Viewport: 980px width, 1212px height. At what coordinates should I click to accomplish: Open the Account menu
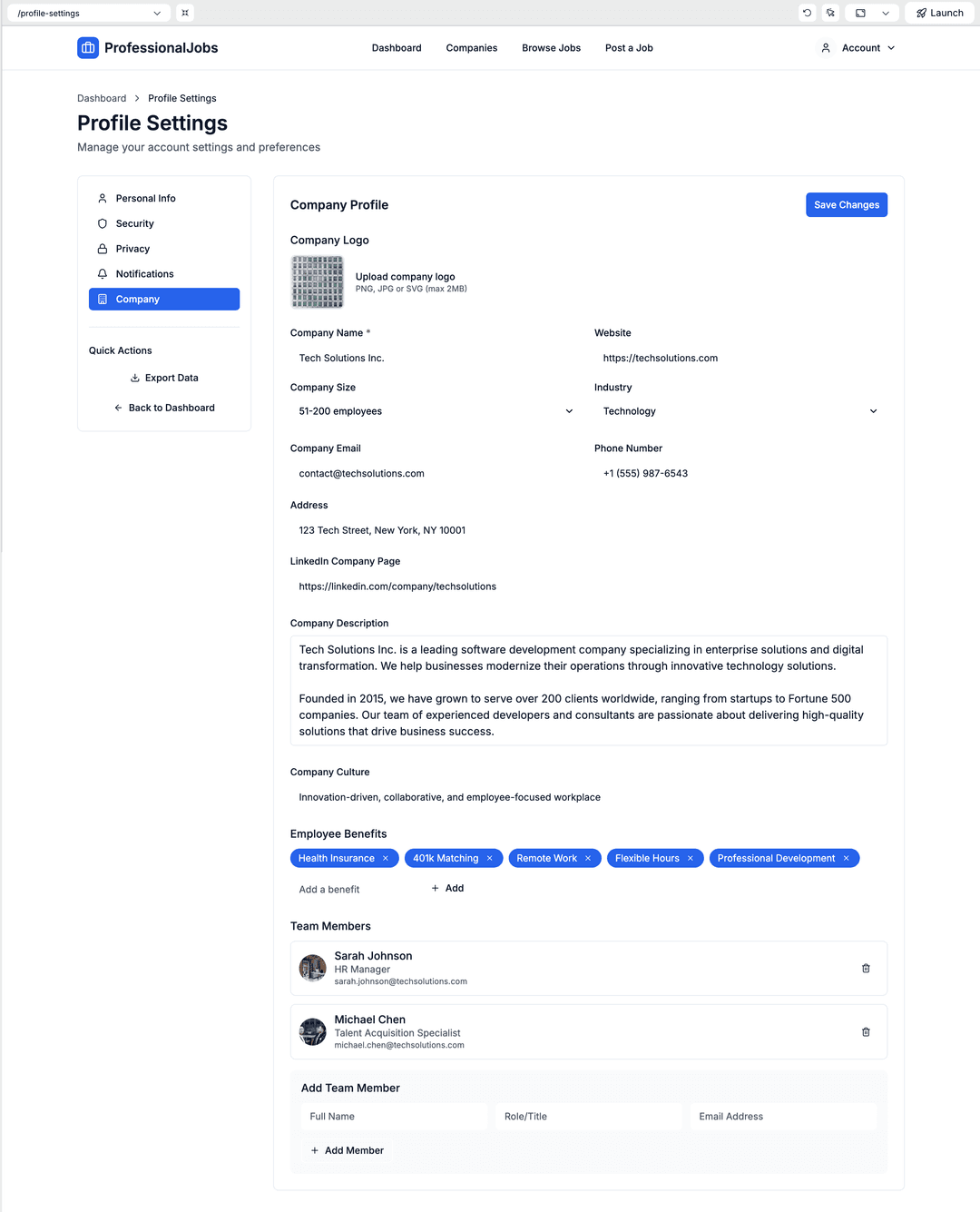pos(858,48)
